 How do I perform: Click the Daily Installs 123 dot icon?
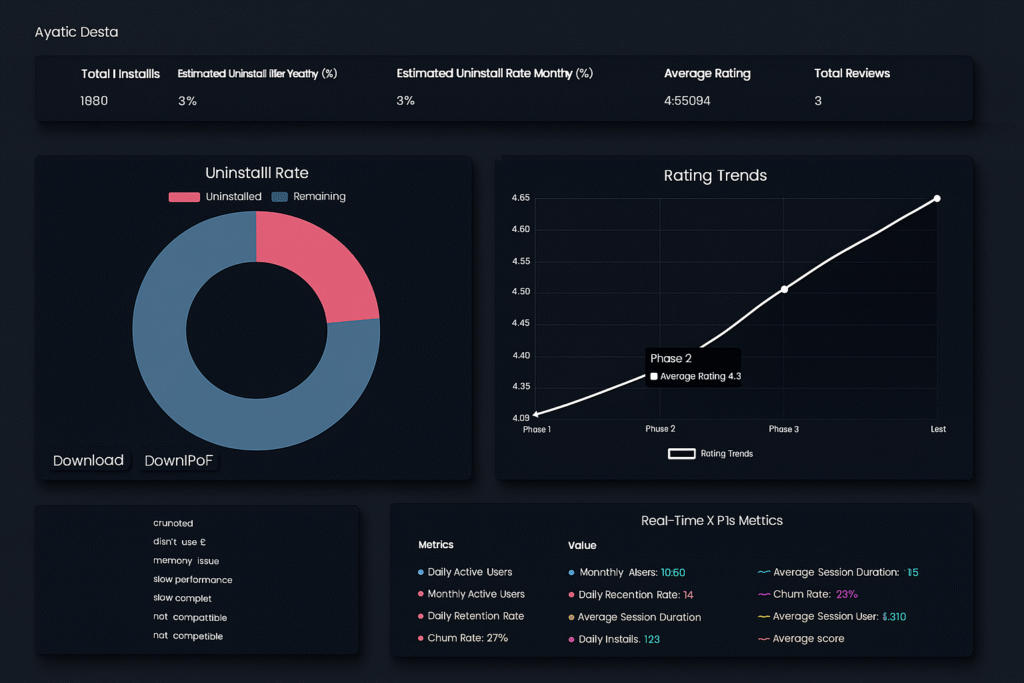(571, 638)
